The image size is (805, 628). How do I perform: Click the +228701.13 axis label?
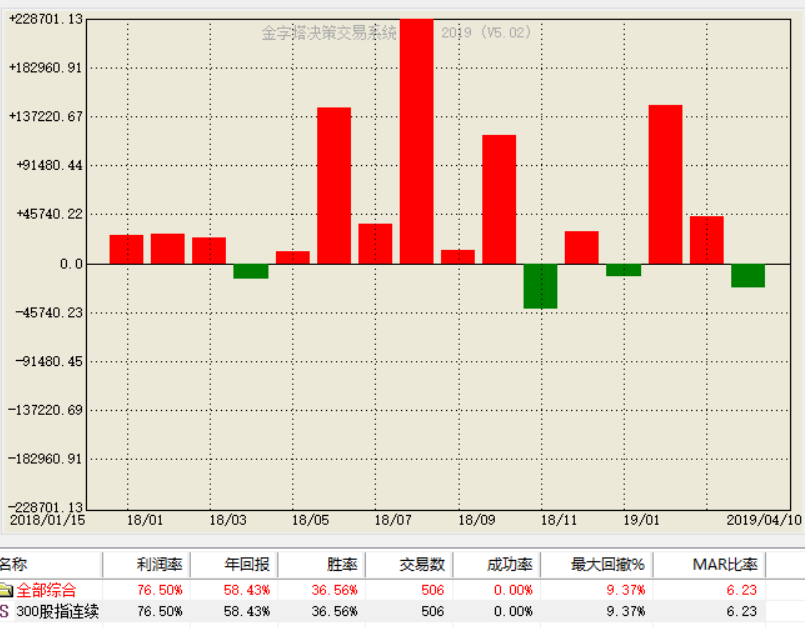(x=45, y=19)
